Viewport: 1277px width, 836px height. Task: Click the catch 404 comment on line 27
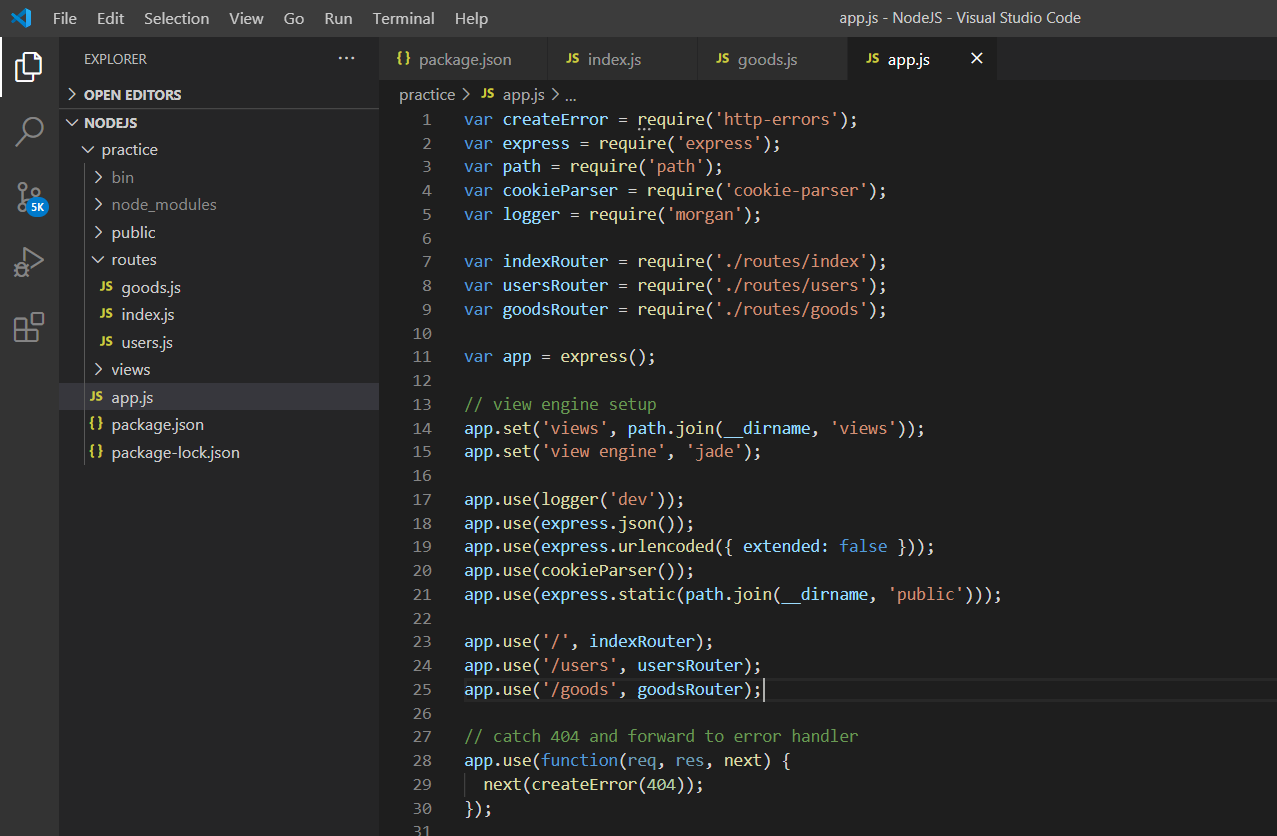tap(661, 736)
